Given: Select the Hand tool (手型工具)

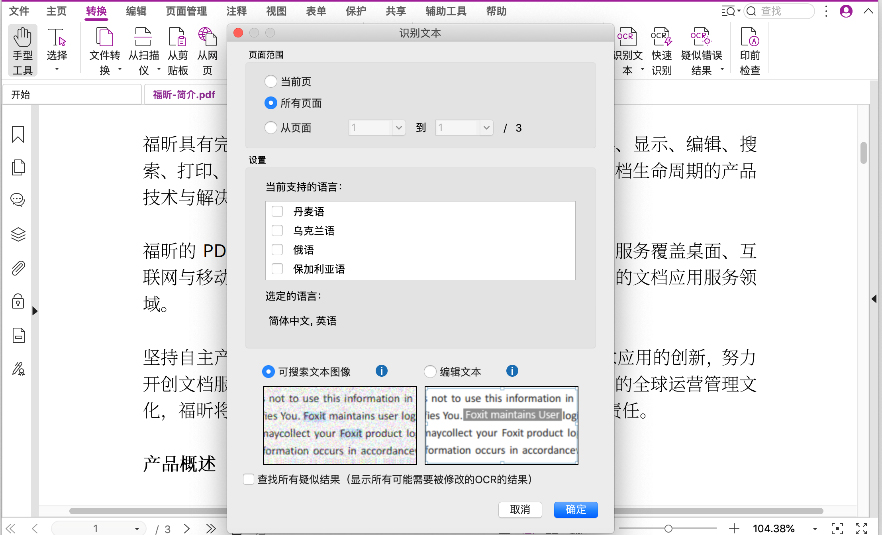Looking at the screenshot, I should [x=22, y=50].
